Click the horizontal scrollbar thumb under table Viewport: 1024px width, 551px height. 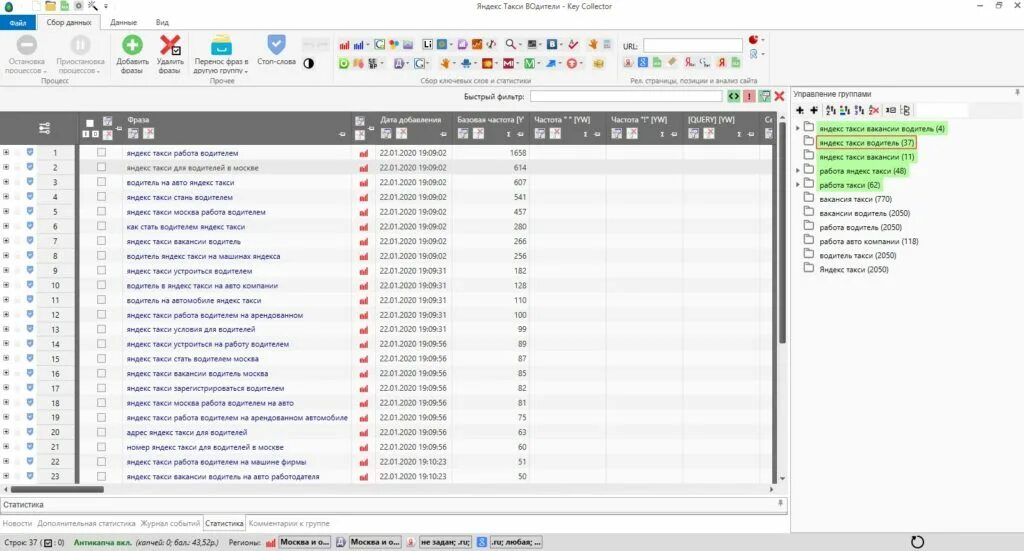[x=57, y=489]
